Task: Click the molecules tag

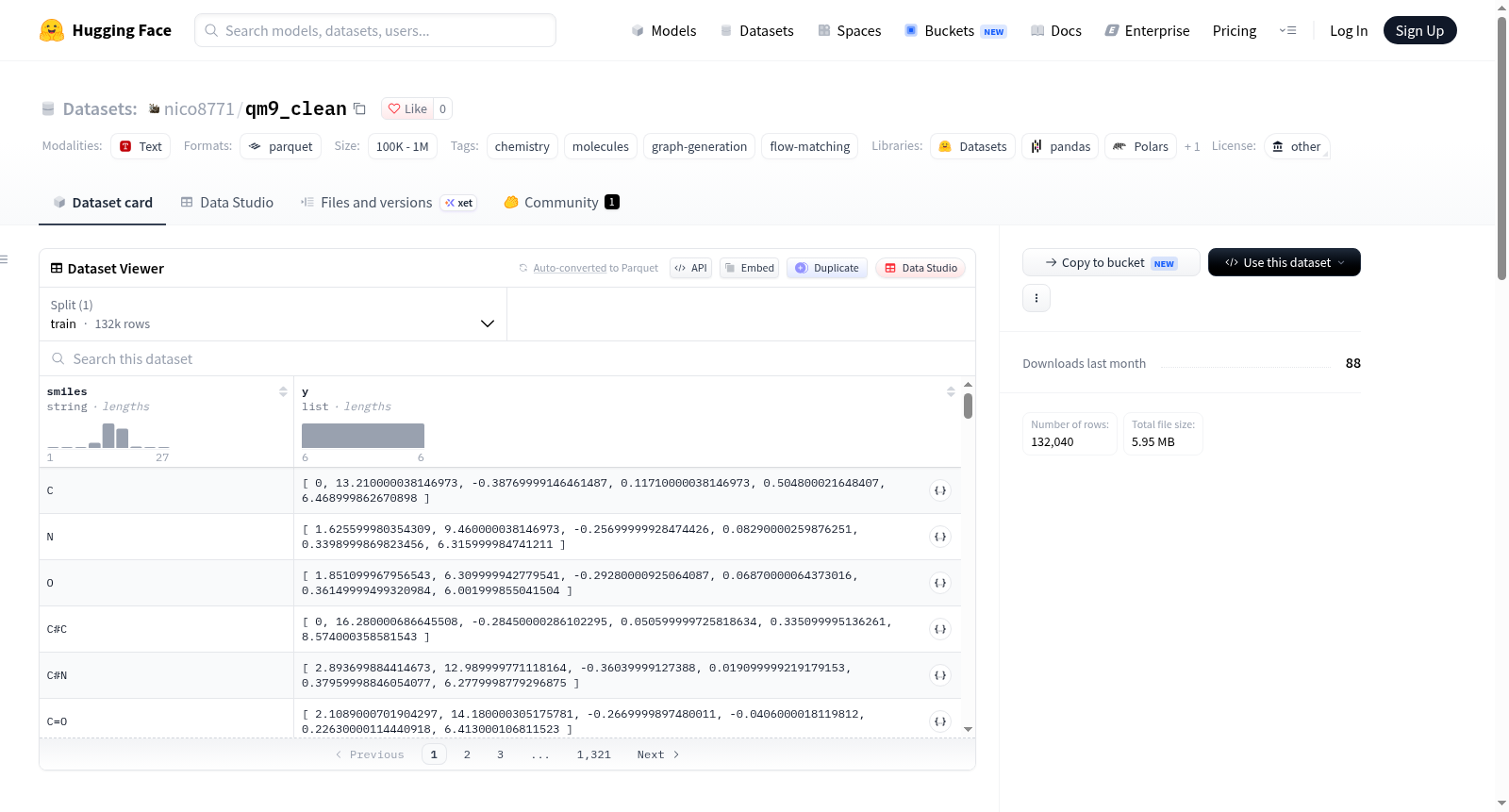Action: [x=600, y=146]
